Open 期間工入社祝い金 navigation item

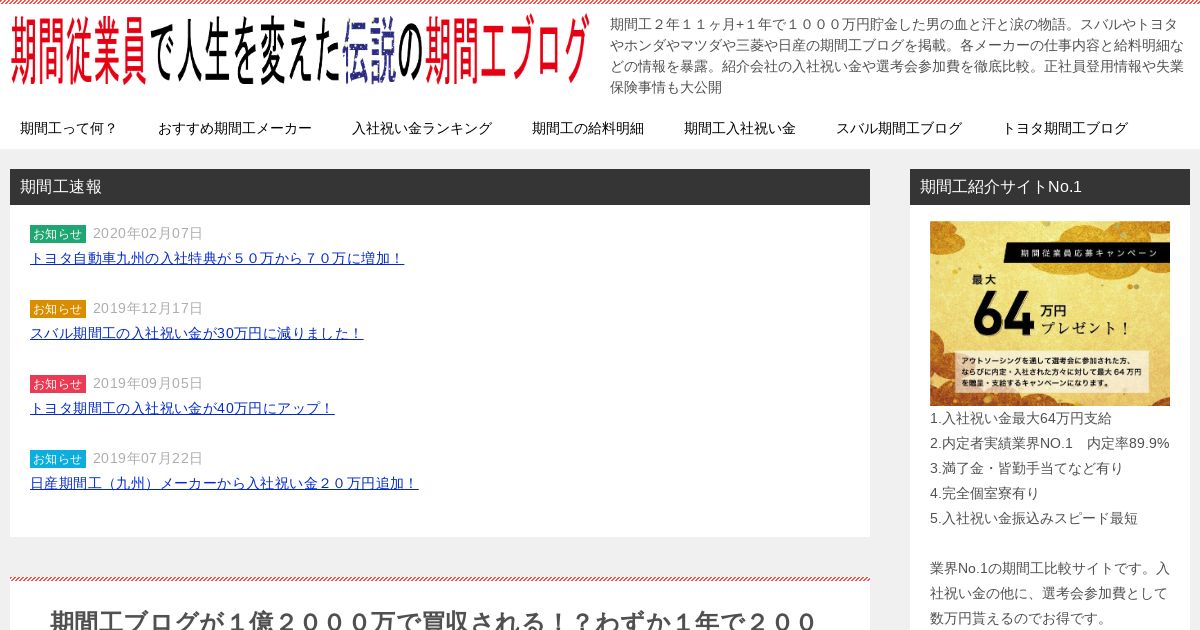coord(740,128)
